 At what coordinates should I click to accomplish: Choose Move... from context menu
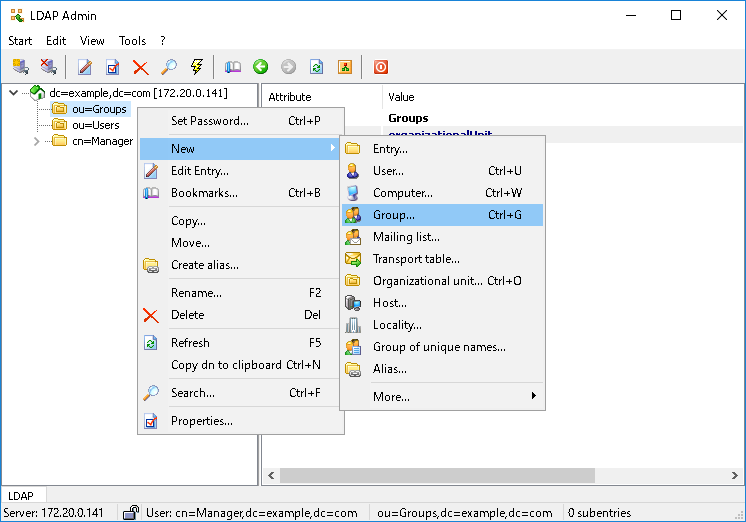241,243
